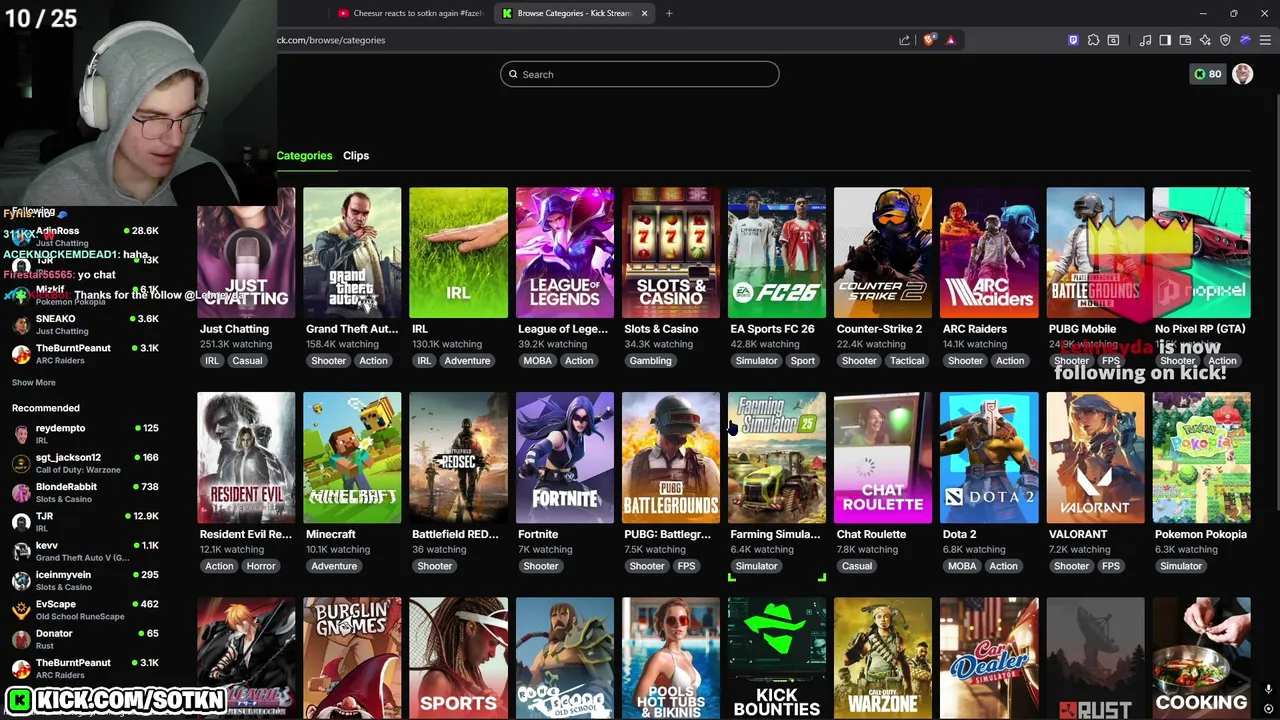Open the Sports category thumbnail

click(x=458, y=658)
